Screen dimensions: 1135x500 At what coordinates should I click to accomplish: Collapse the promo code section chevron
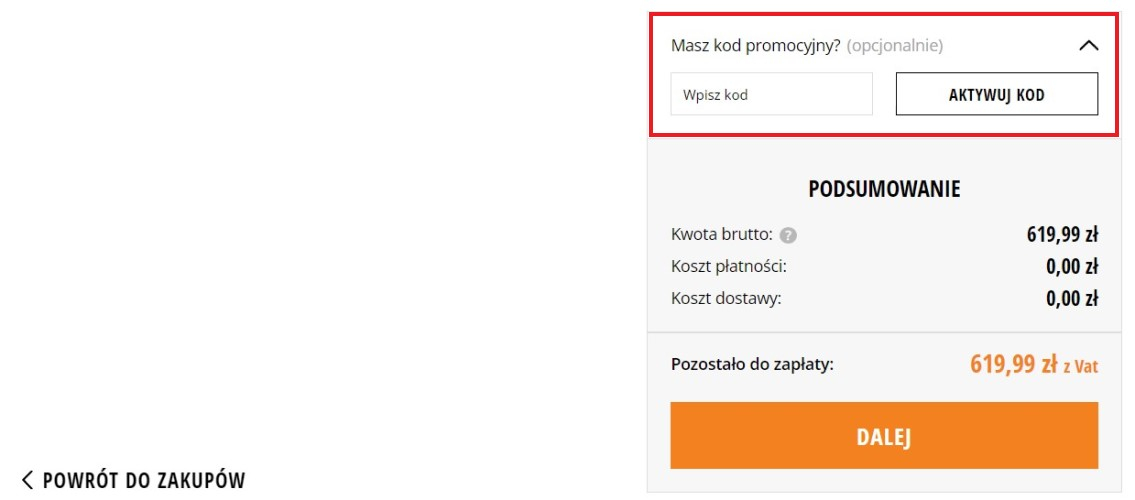(1089, 46)
